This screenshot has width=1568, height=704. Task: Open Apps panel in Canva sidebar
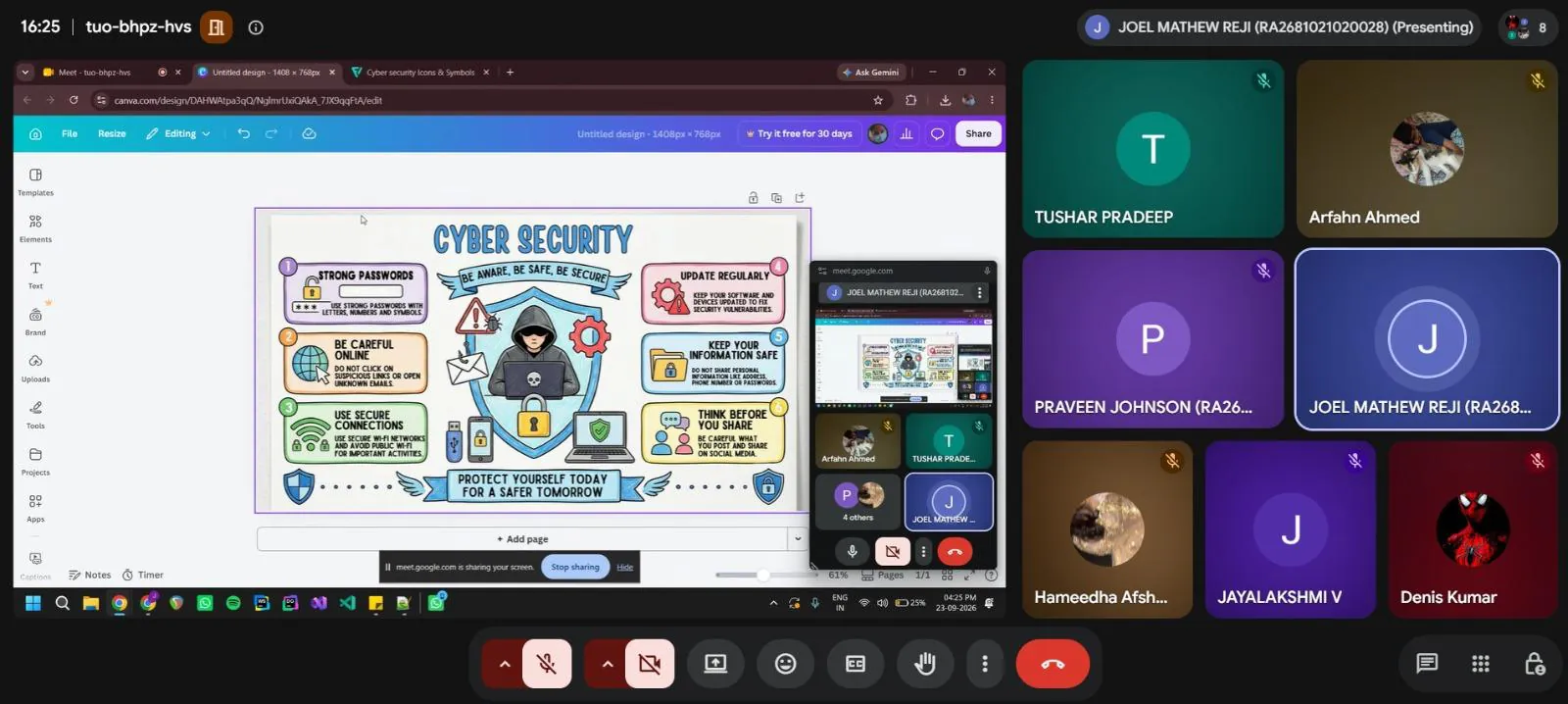click(35, 508)
